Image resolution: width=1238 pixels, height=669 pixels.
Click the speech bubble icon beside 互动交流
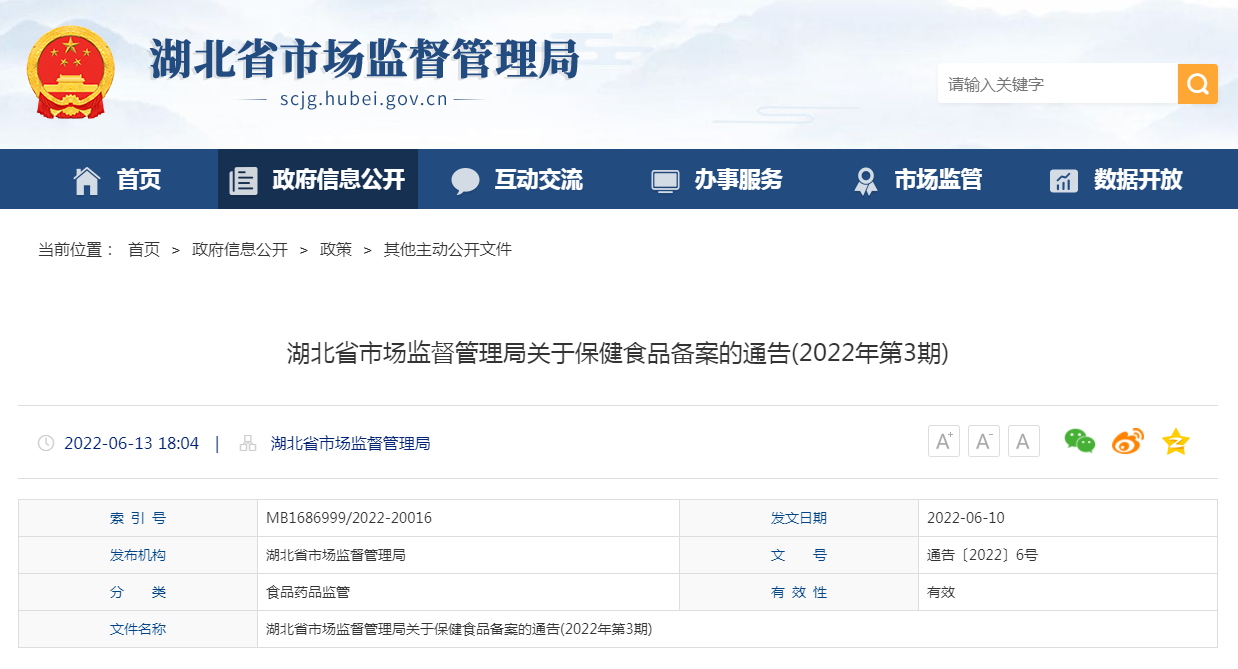(466, 179)
